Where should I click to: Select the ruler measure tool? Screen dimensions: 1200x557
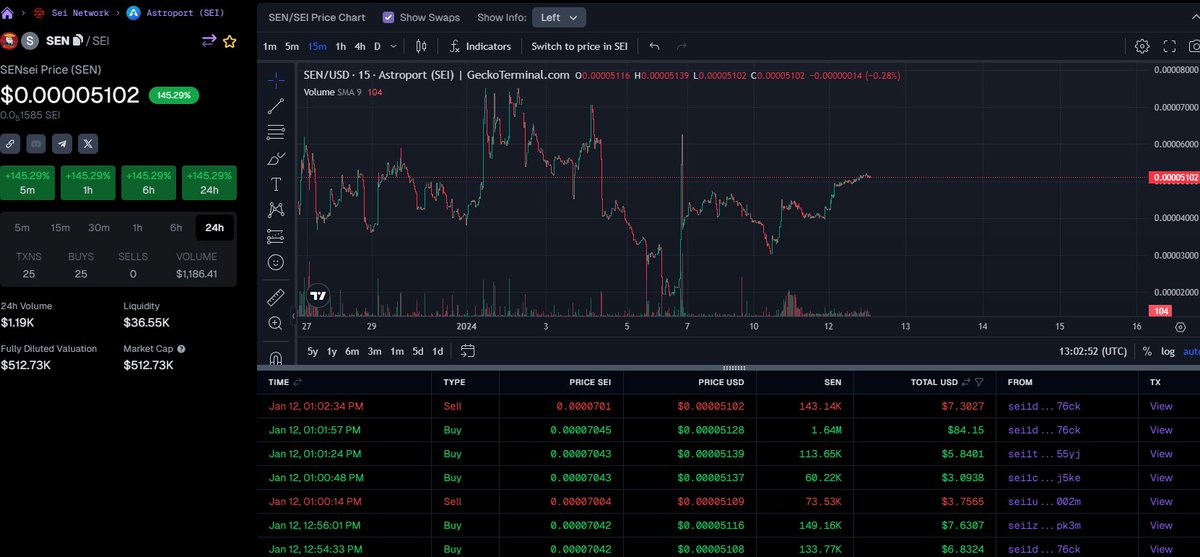[x=276, y=297]
